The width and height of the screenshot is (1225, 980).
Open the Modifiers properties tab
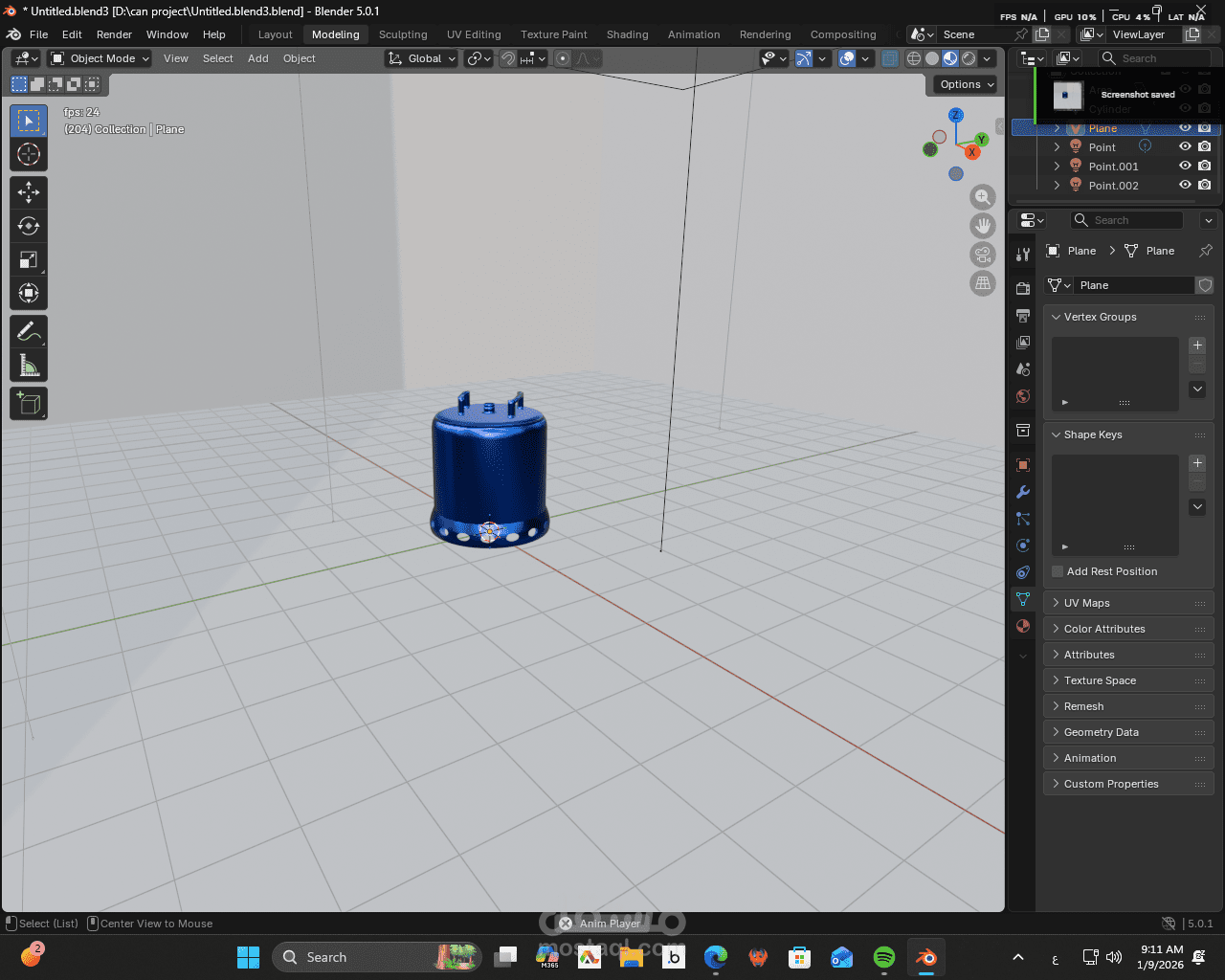click(1023, 492)
